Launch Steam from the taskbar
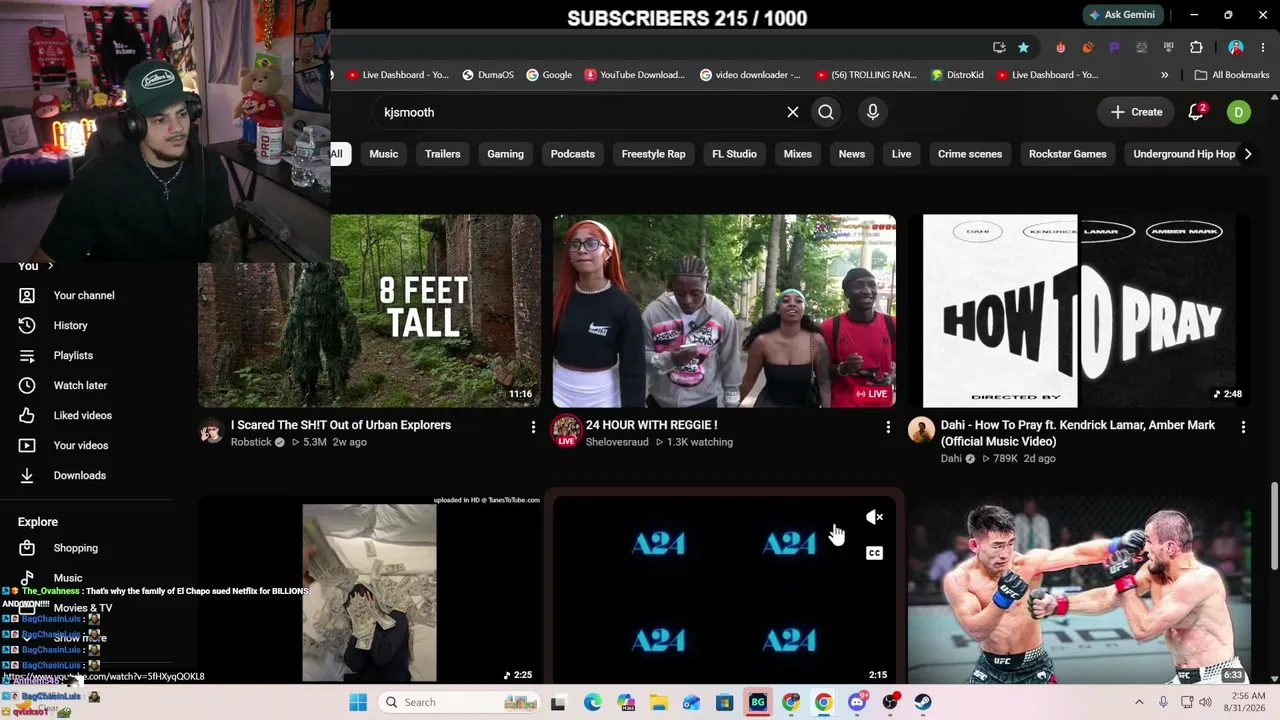 [x=923, y=702]
